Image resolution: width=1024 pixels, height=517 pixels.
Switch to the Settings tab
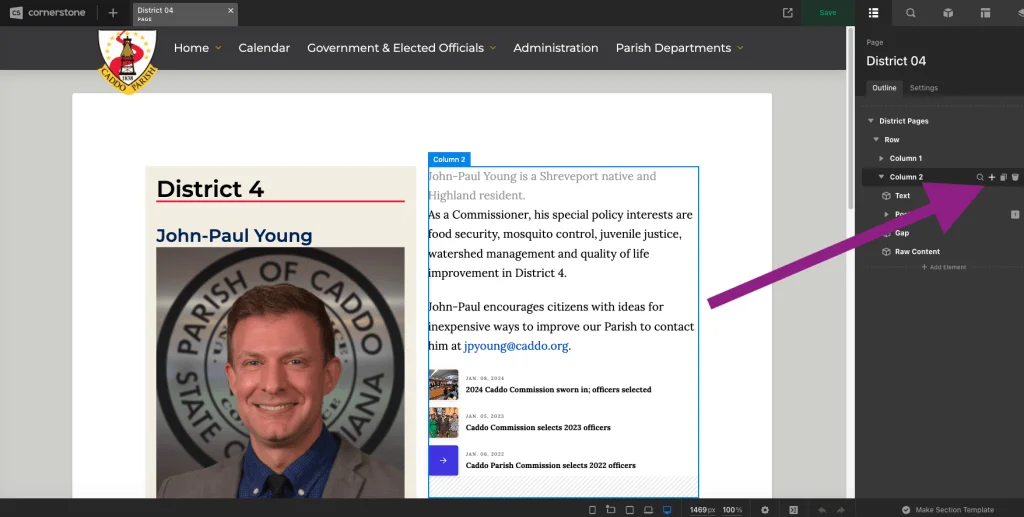click(923, 88)
